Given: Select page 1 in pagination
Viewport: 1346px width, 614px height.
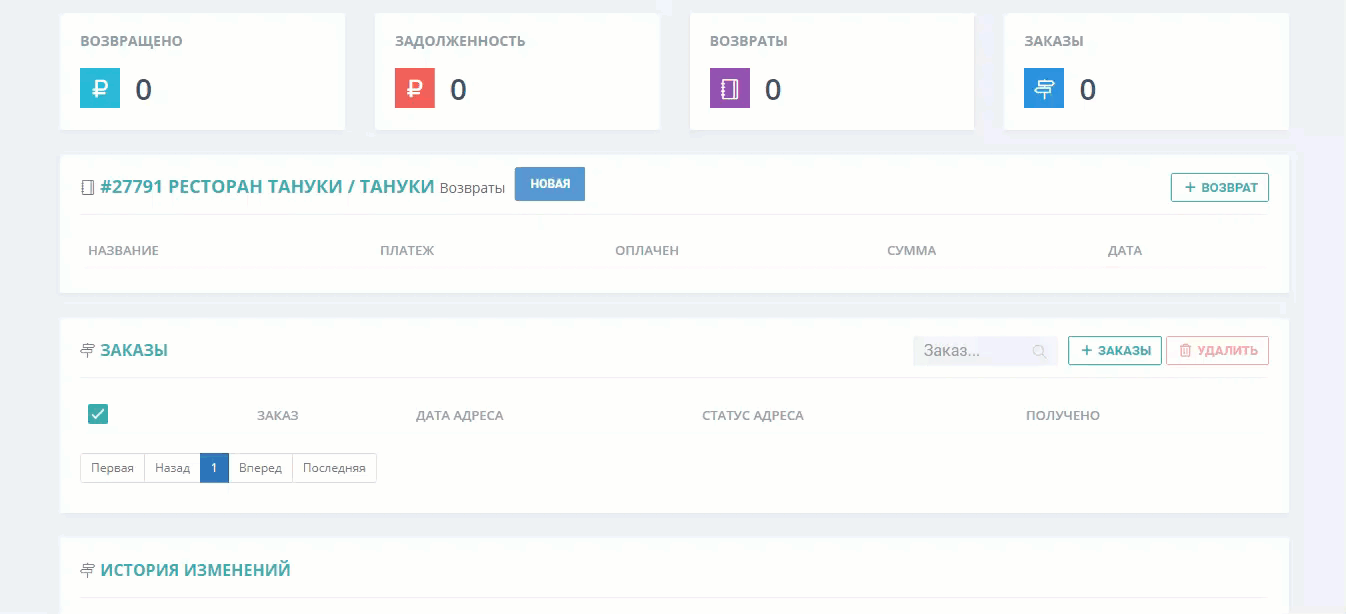Looking at the screenshot, I should [x=214, y=468].
